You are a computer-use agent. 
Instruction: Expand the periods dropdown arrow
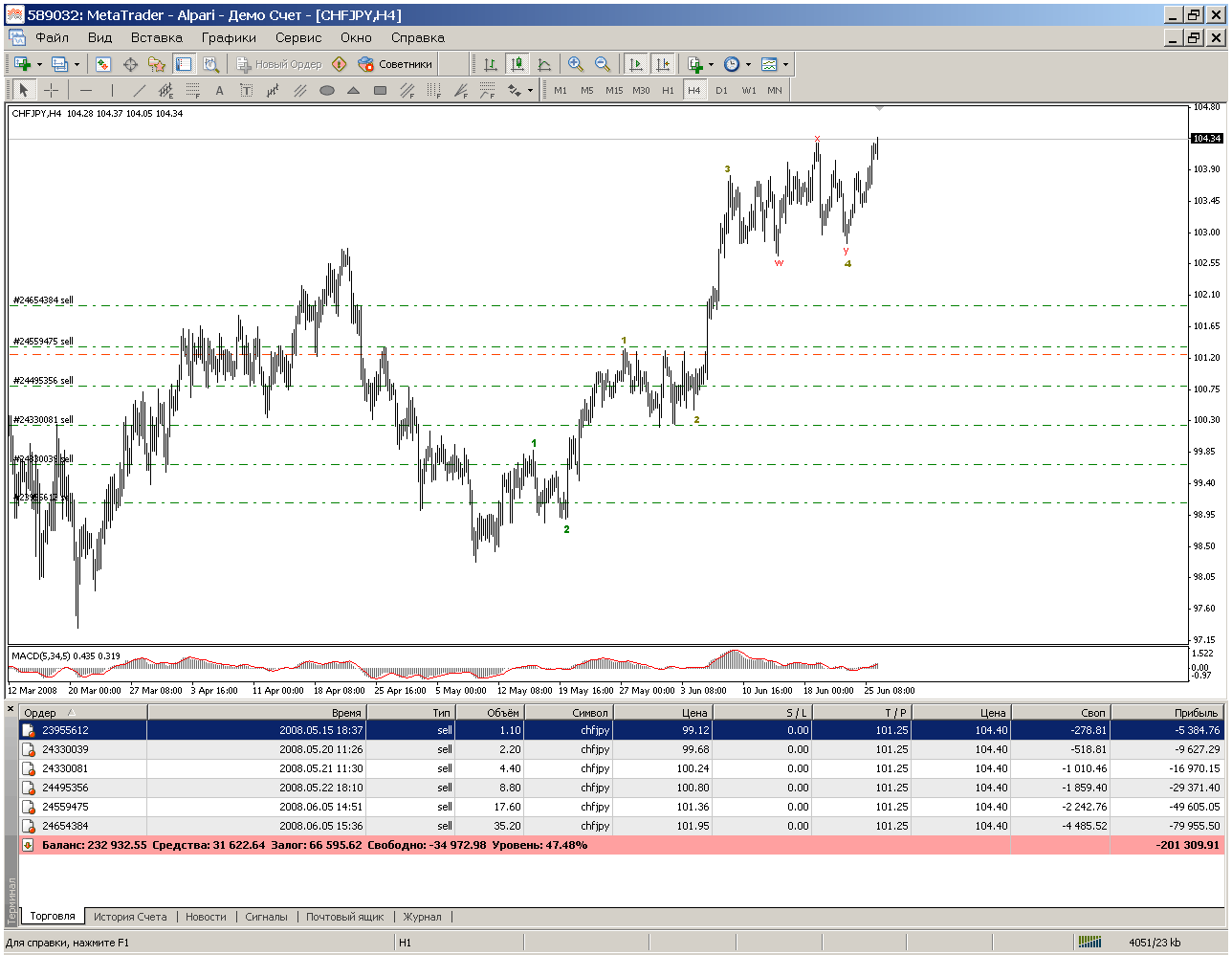coord(748,64)
